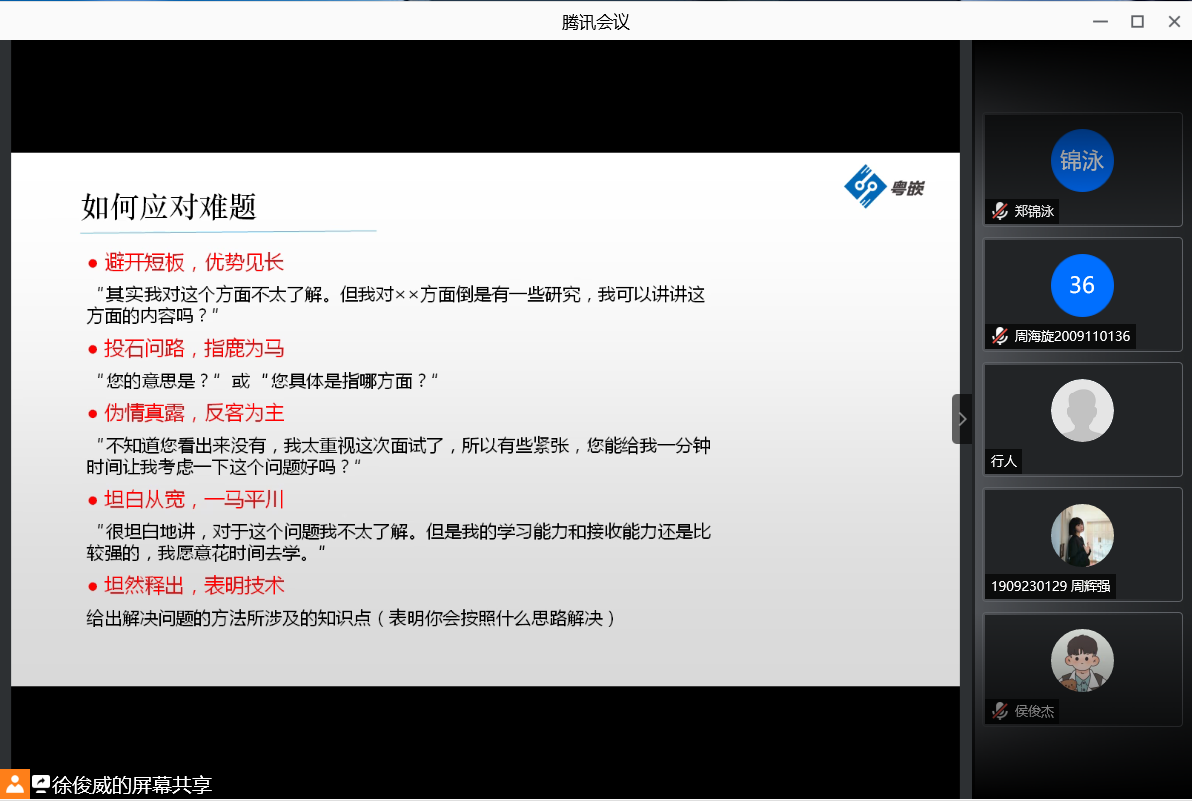Screen dimensions: 1192x801
Task: Click the muted microphone icon beside 郑锦泳
Action: 999,211
